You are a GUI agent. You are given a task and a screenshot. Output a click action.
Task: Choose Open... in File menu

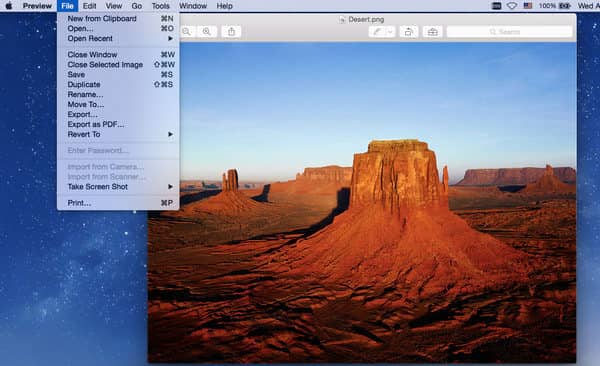coord(118,28)
